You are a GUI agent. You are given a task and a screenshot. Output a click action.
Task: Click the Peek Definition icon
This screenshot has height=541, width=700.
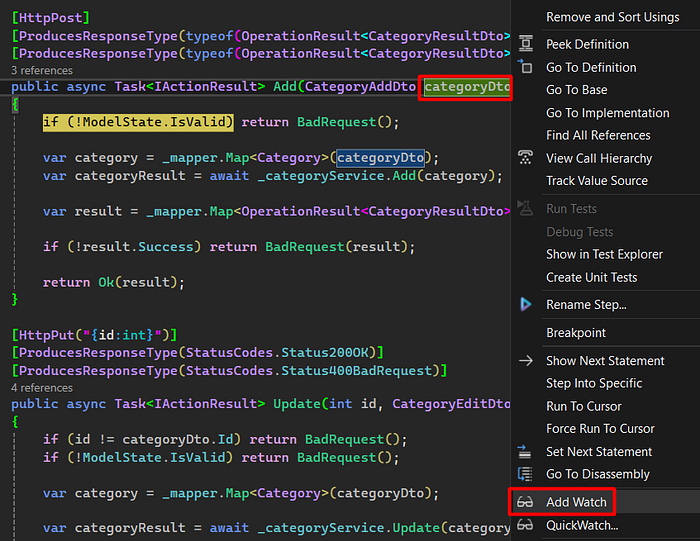click(525, 44)
